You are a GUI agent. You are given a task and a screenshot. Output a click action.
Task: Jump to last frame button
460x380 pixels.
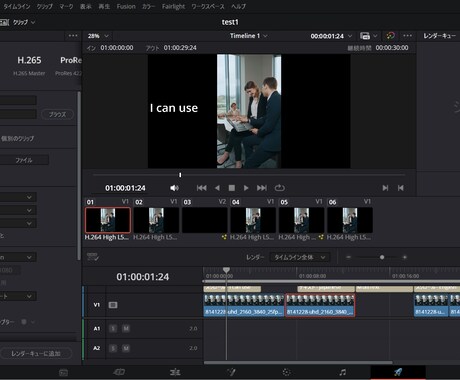pyautogui.click(x=262, y=188)
